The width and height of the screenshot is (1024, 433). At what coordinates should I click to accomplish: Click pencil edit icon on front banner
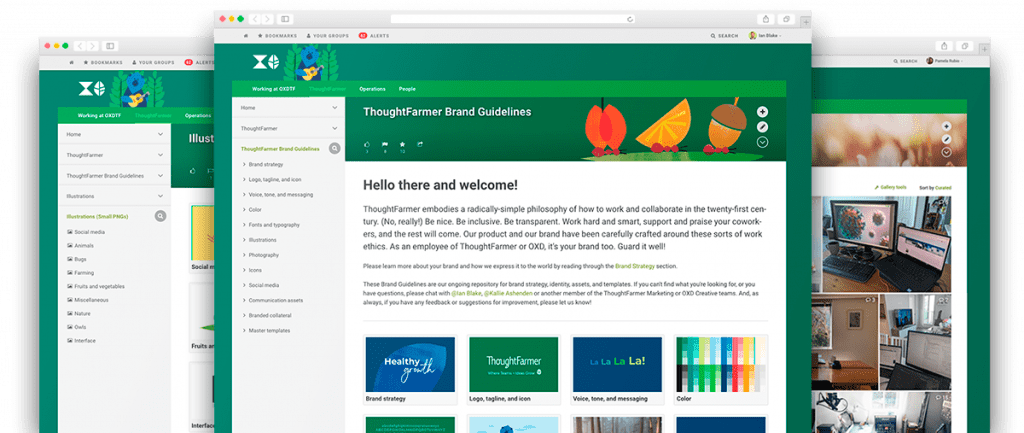click(x=762, y=127)
